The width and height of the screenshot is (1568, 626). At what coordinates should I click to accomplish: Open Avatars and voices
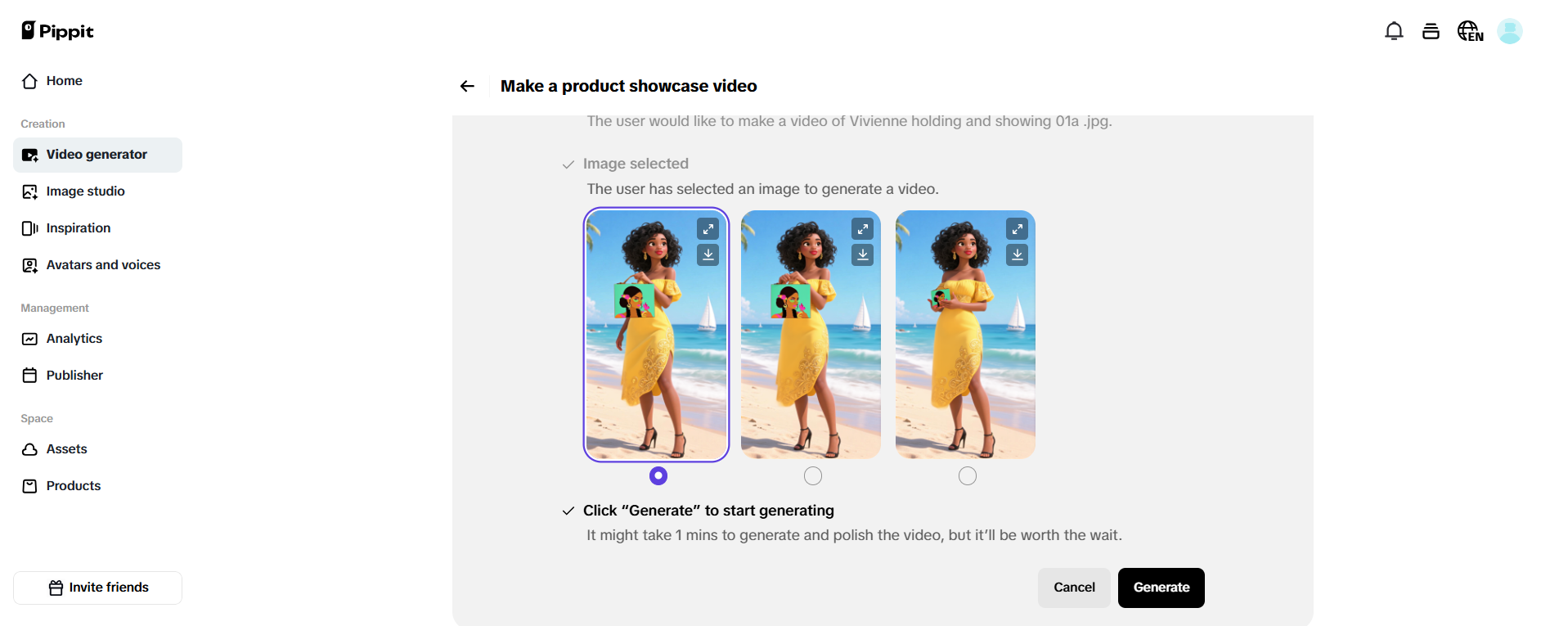(102, 264)
